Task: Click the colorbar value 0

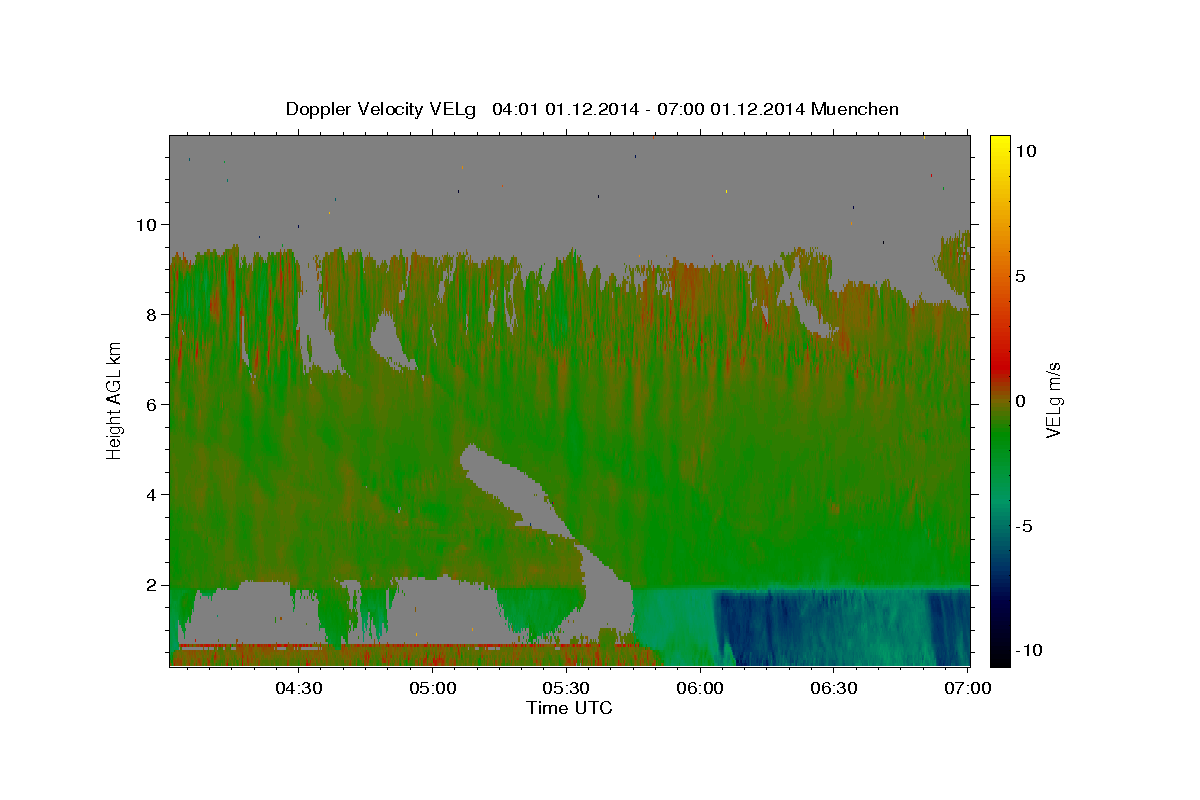Action: (x=1019, y=400)
